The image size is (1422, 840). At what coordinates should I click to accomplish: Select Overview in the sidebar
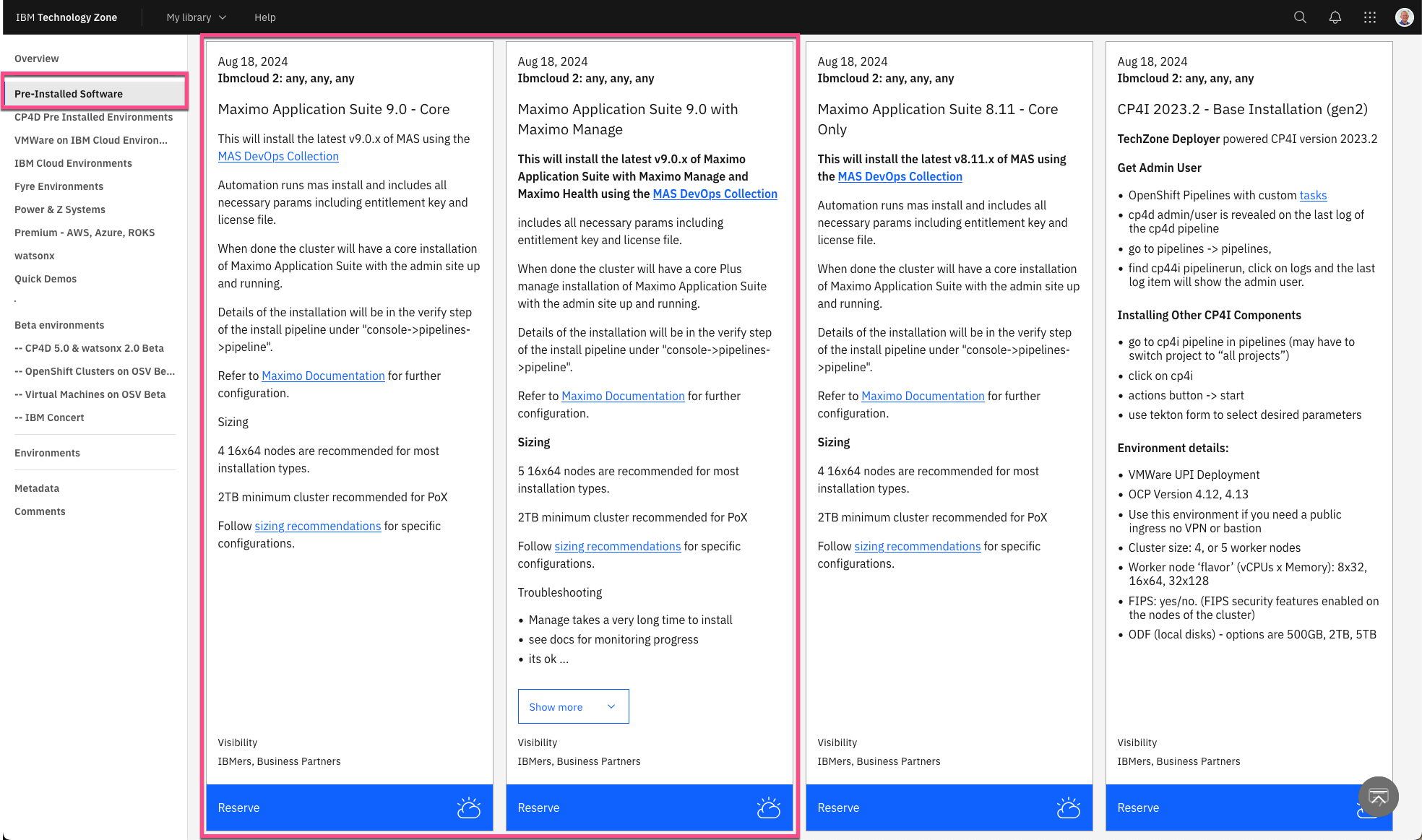coord(37,59)
